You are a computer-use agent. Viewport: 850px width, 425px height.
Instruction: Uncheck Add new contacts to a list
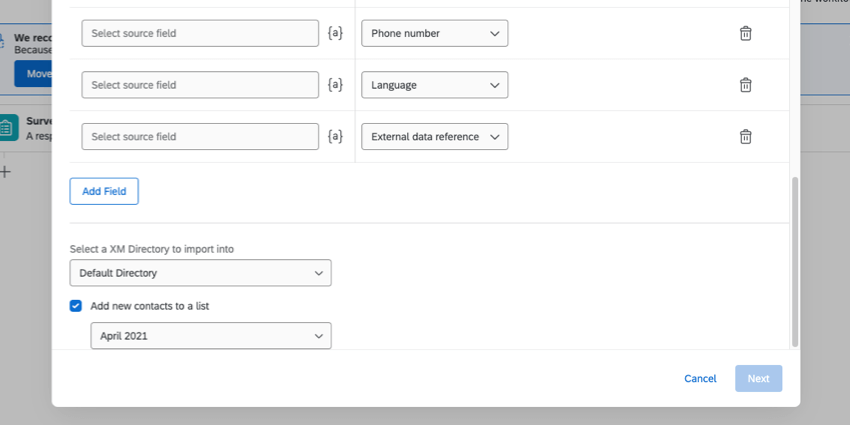coord(76,306)
